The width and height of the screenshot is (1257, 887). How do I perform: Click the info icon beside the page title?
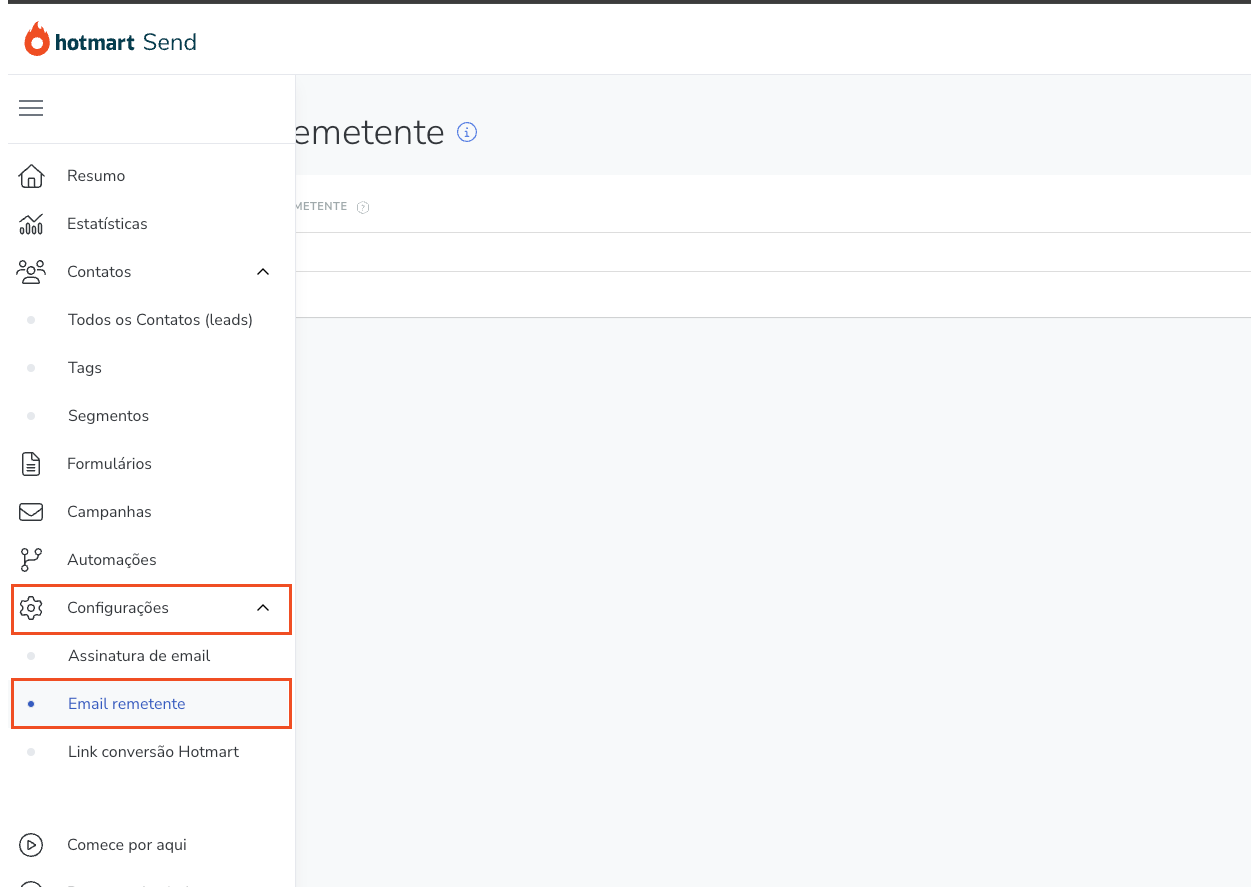click(x=467, y=132)
